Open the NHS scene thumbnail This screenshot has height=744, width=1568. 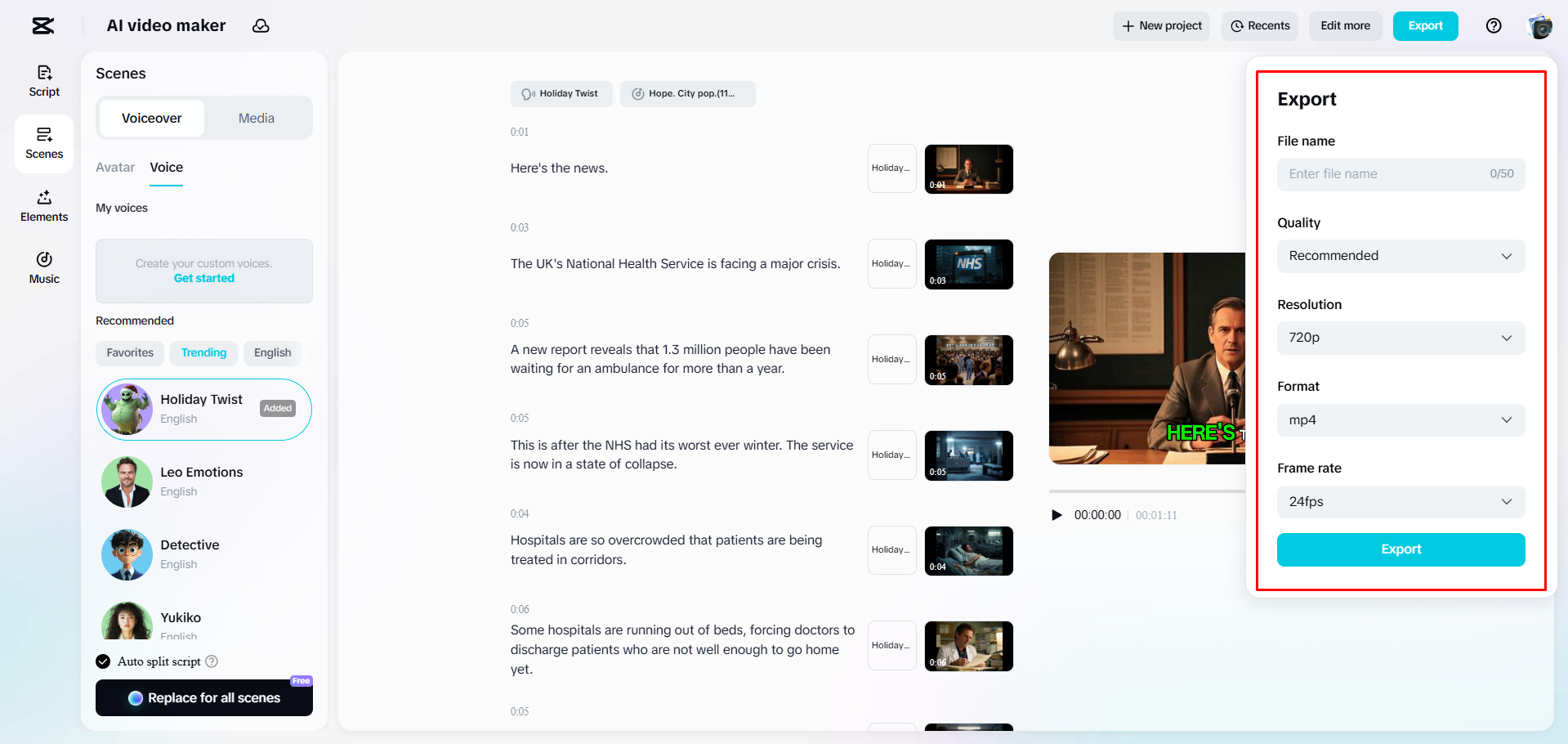pyautogui.click(x=968, y=264)
